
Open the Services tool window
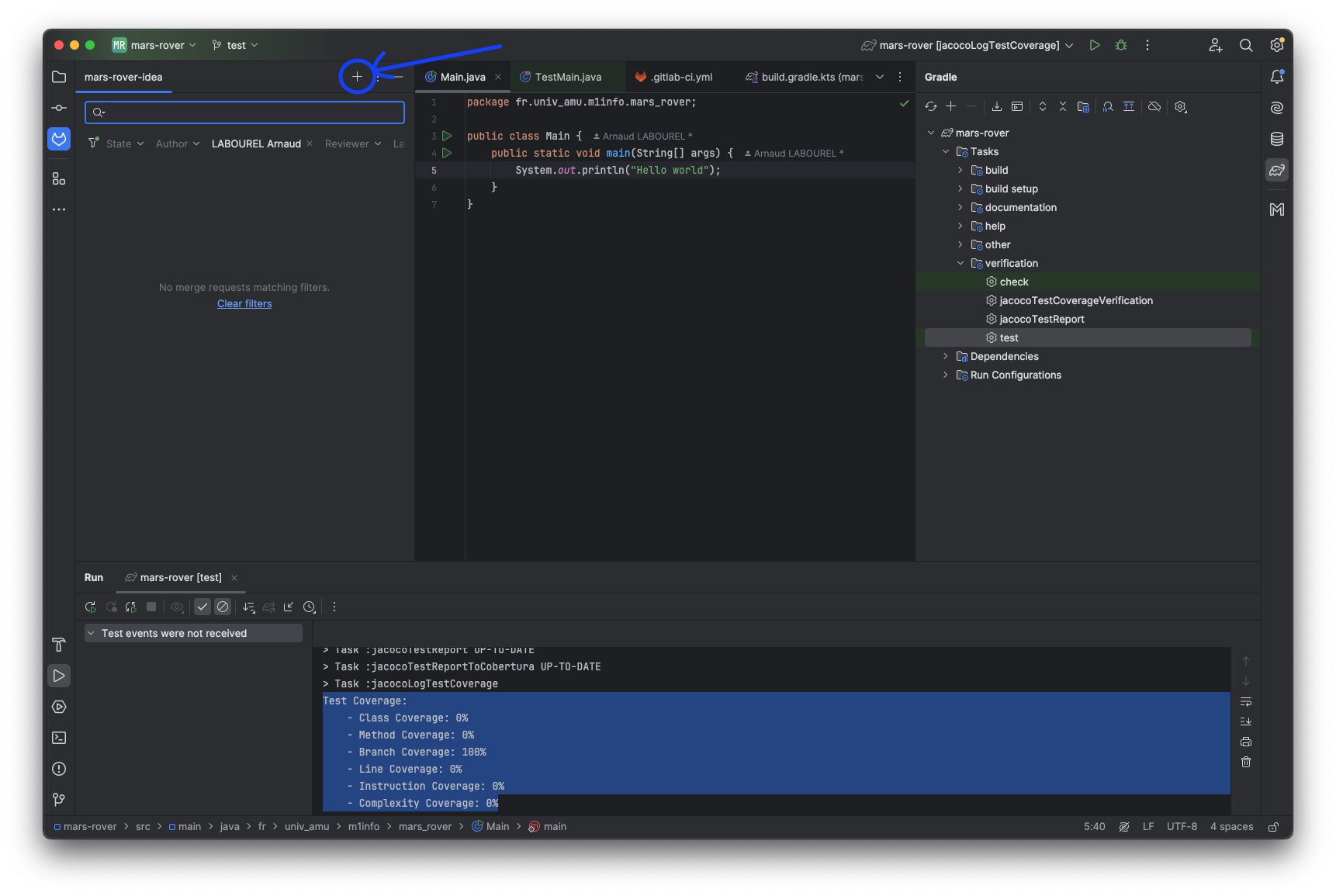pyautogui.click(x=59, y=707)
